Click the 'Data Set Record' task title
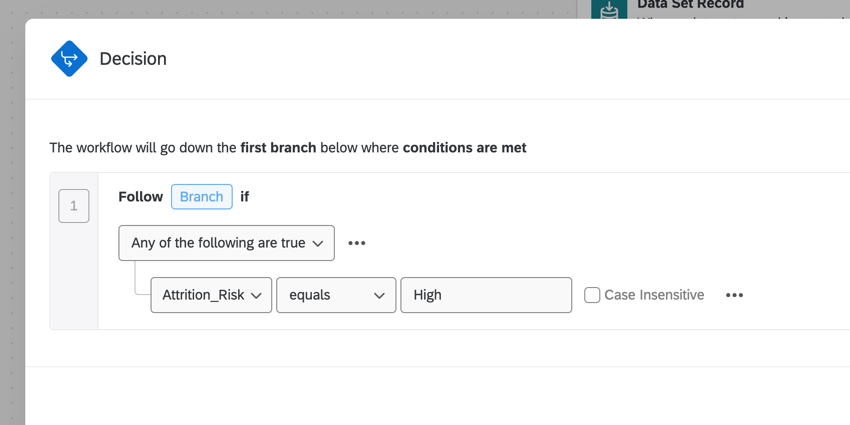The image size is (850, 425). [x=690, y=5]
